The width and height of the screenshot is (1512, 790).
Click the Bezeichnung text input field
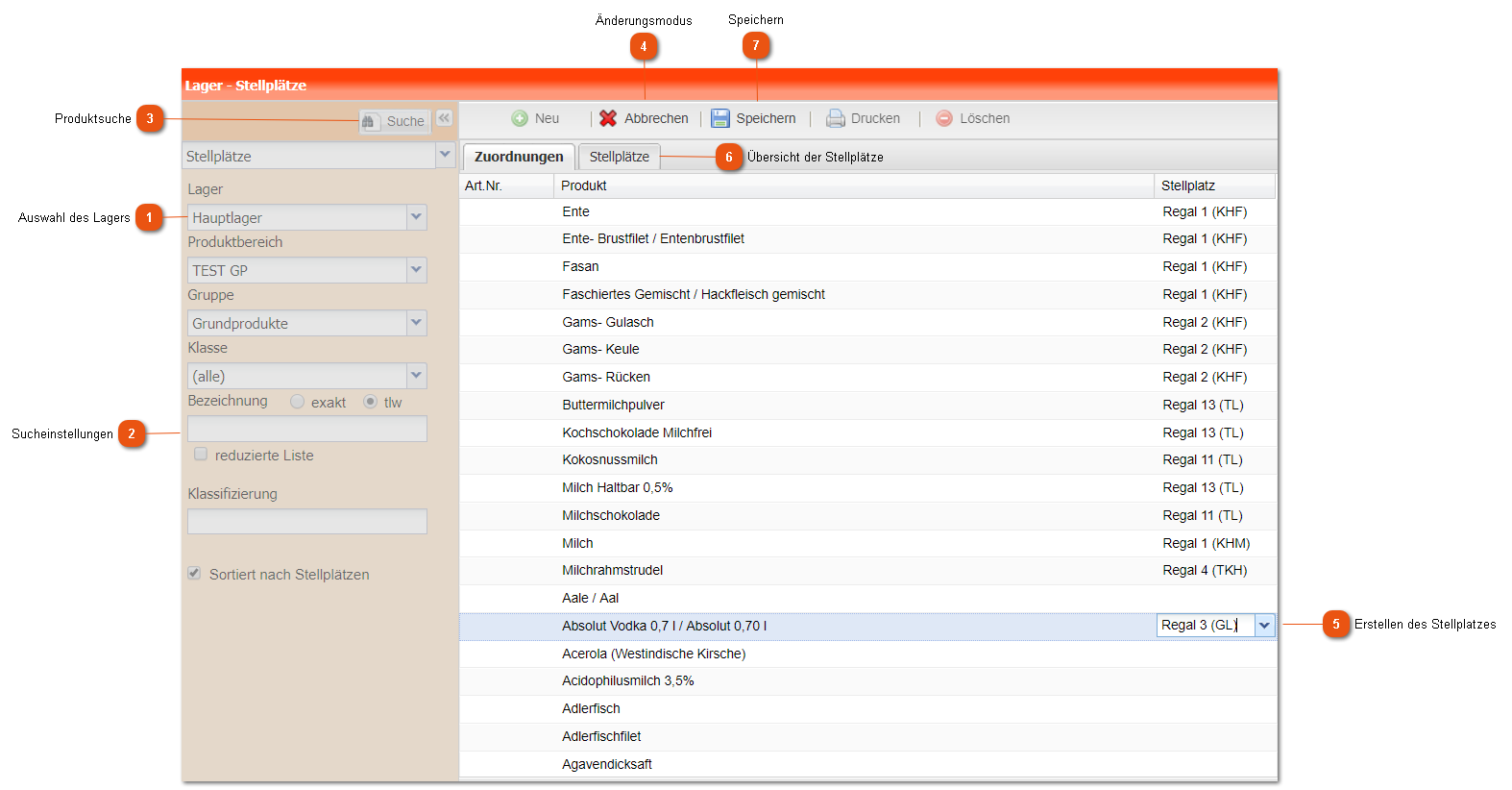307,429
